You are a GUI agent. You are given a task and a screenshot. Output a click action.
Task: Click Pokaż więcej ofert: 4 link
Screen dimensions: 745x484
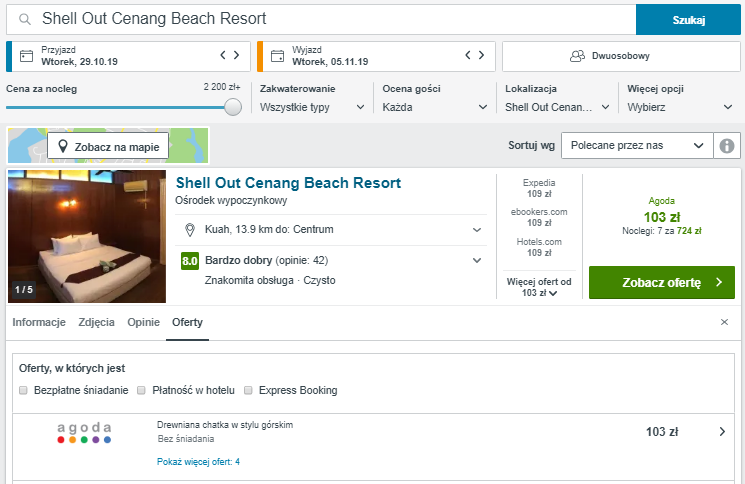pyautogui.click(x=198, y=462)
